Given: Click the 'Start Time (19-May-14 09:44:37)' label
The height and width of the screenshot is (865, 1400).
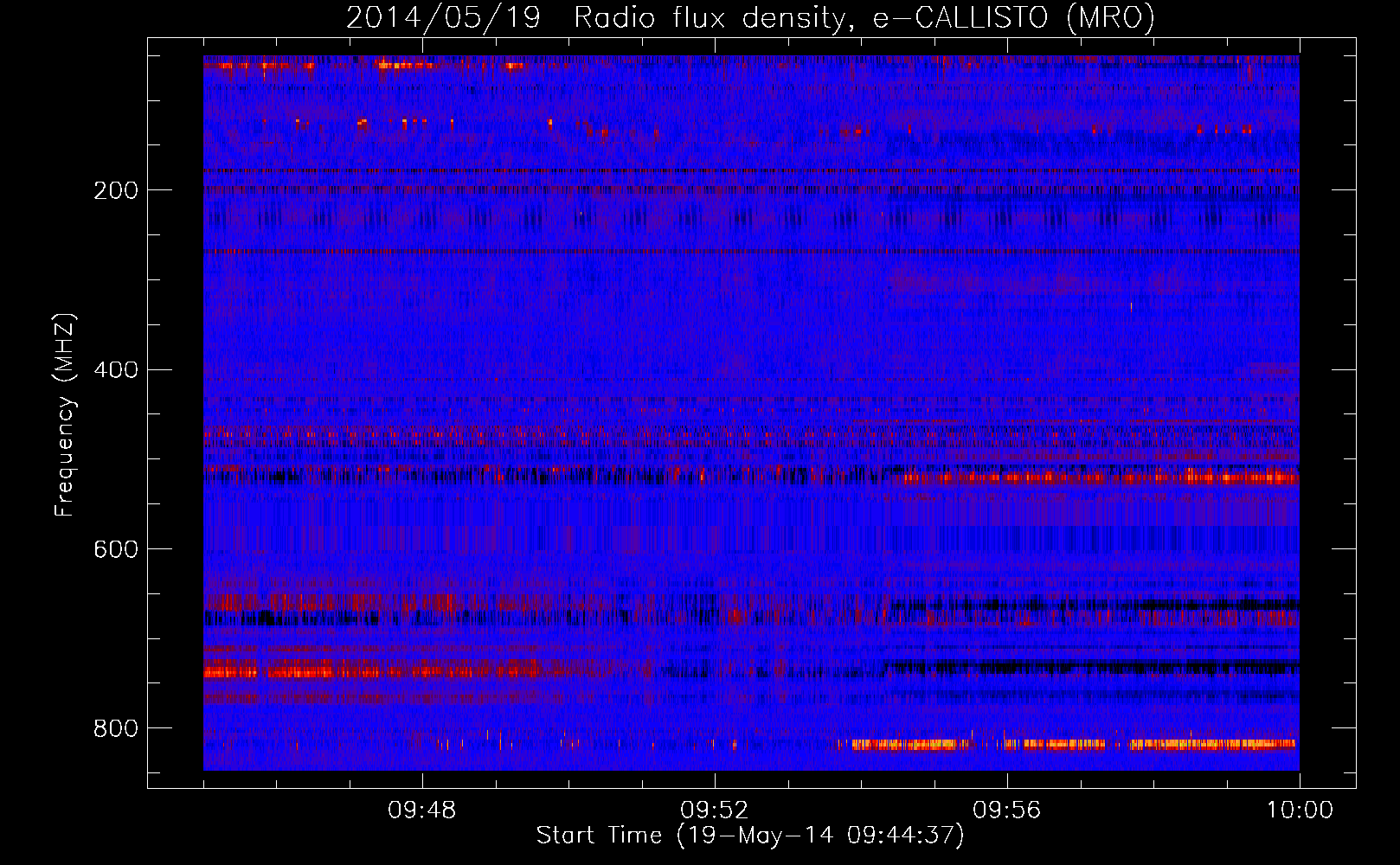Looking at the screenshot, I should point(750,836).
